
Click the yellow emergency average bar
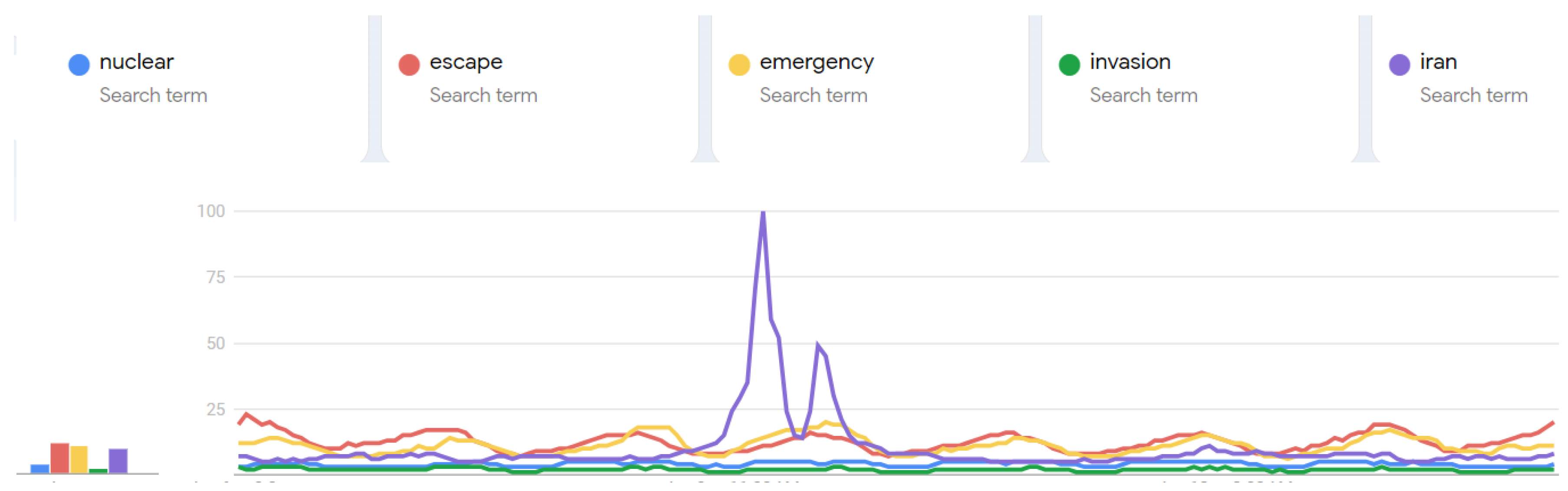79,459
